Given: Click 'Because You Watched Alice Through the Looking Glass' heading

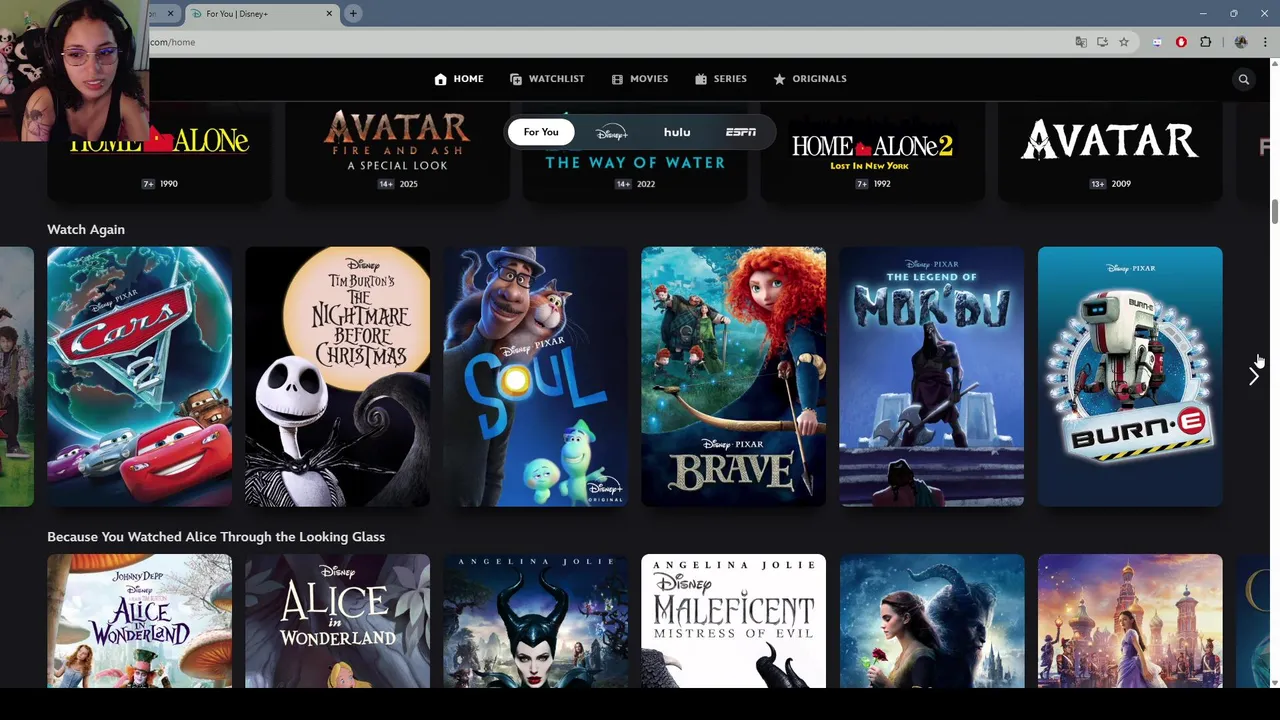Looking at the screenshot, I should click(x=216, y=537).
